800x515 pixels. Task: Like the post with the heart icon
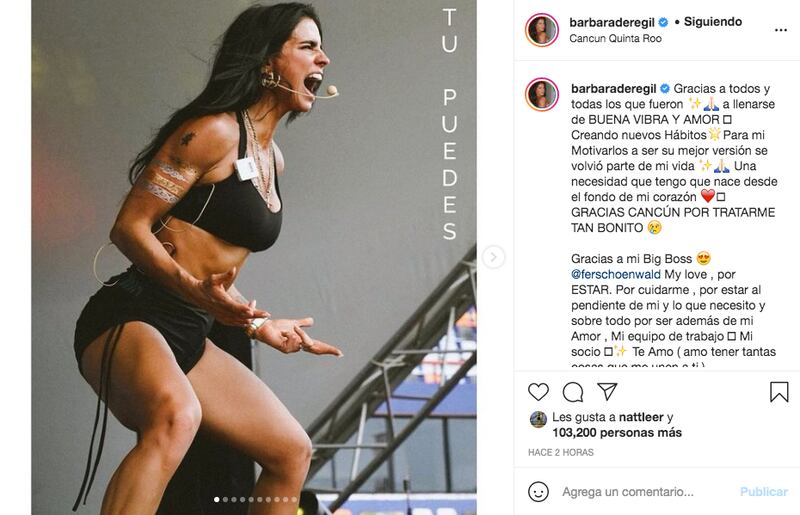point(538,391)
